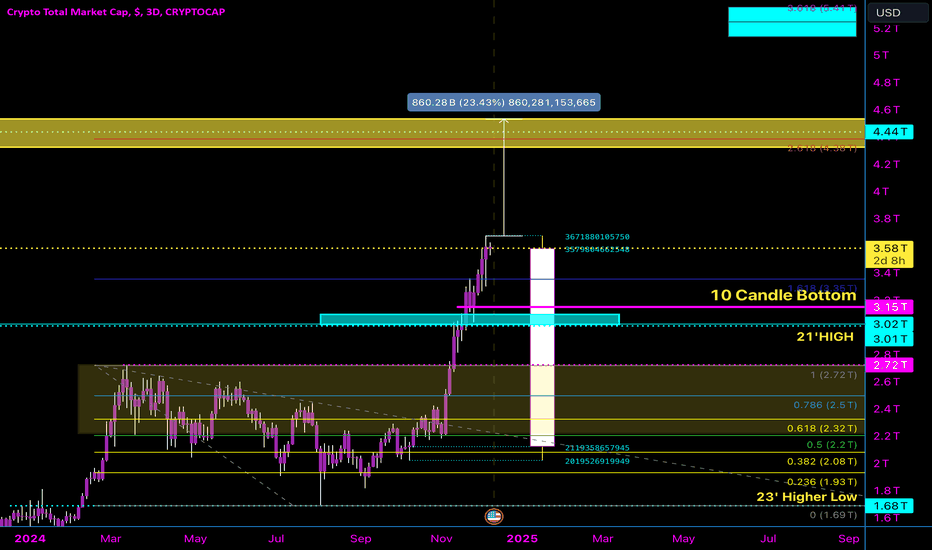
Task: Open the USD currency selector
Action: (x=898, y=12)
